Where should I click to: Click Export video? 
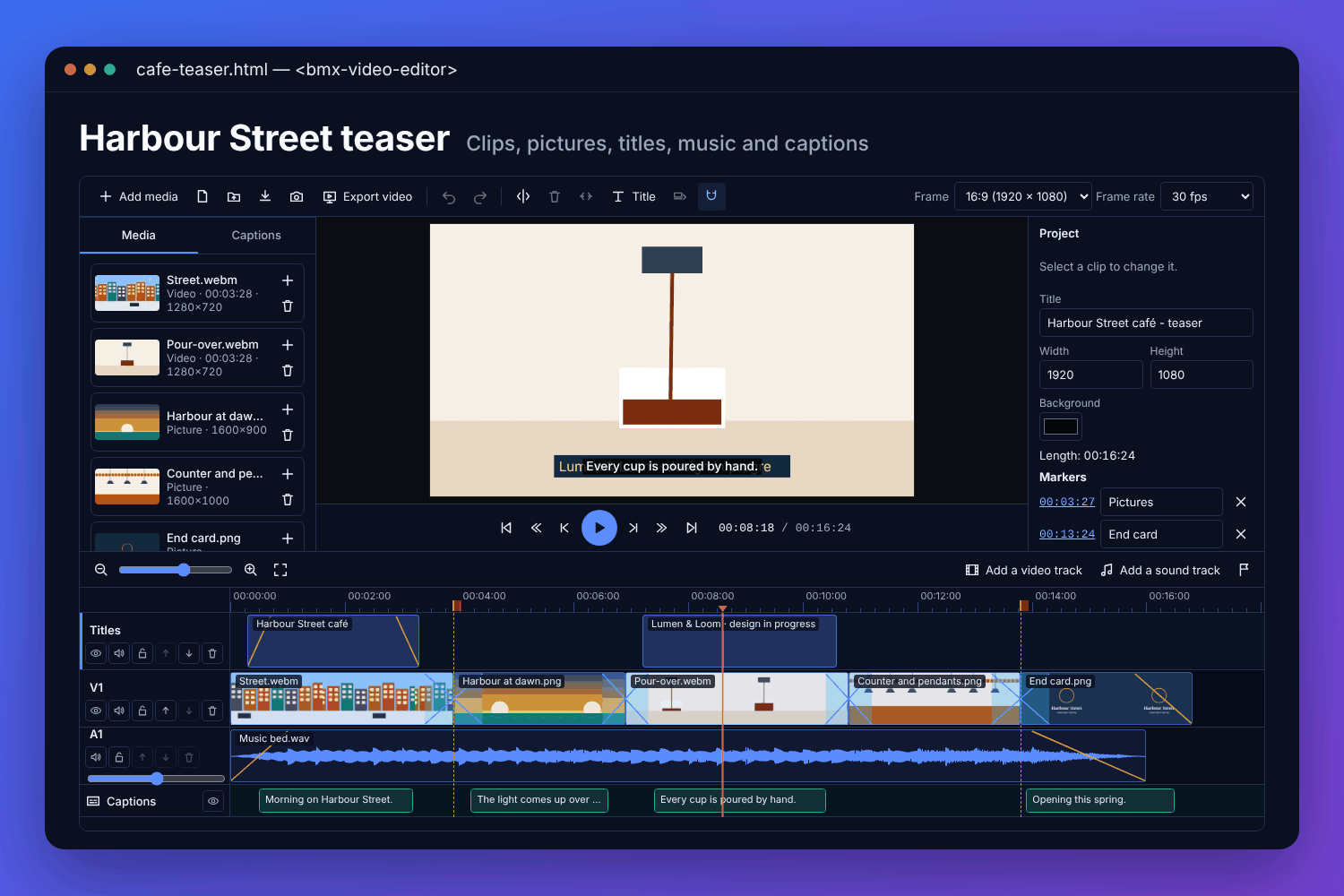click(x=368, y=196)
